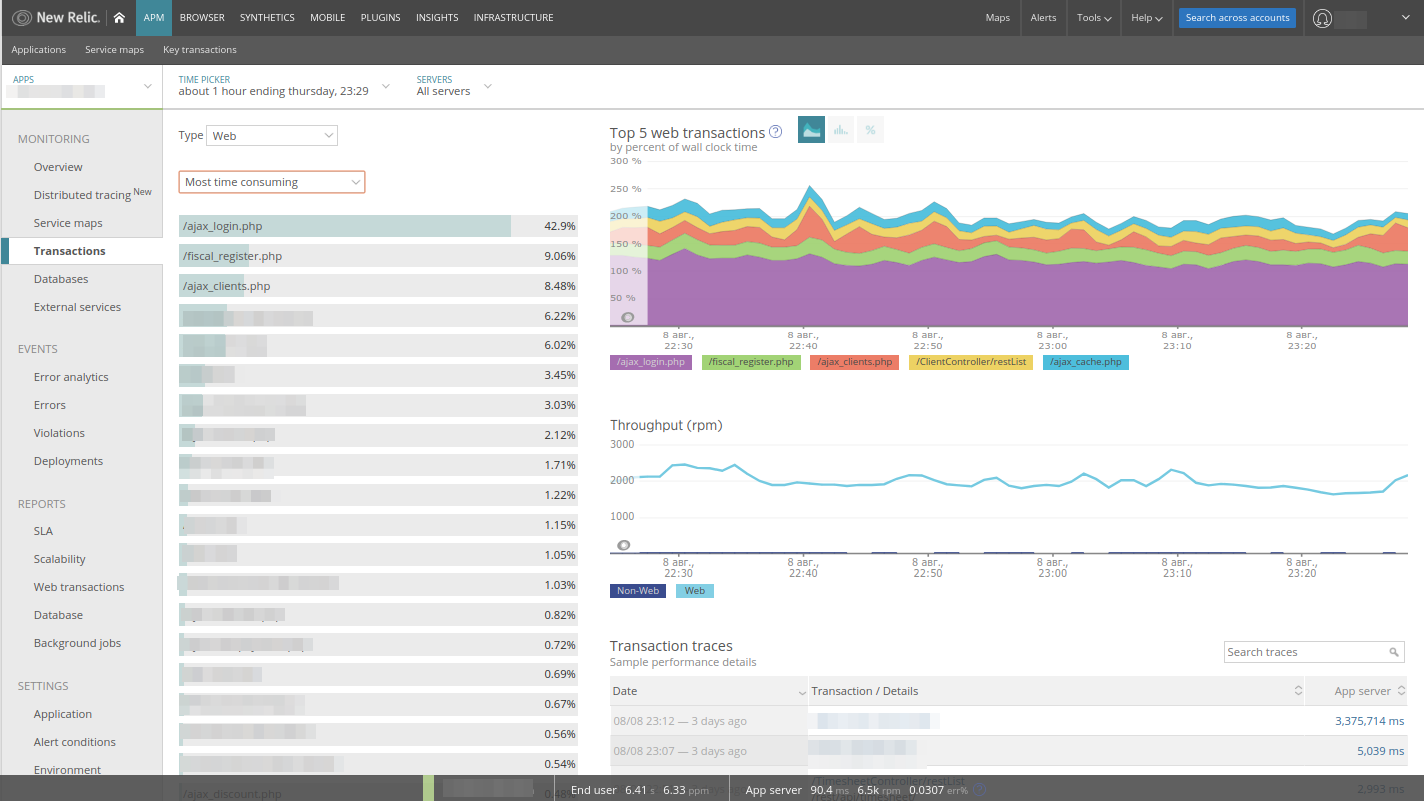1424x801 pixels.
Task: Switch to the APM tab
Action: tap(153, 17)
